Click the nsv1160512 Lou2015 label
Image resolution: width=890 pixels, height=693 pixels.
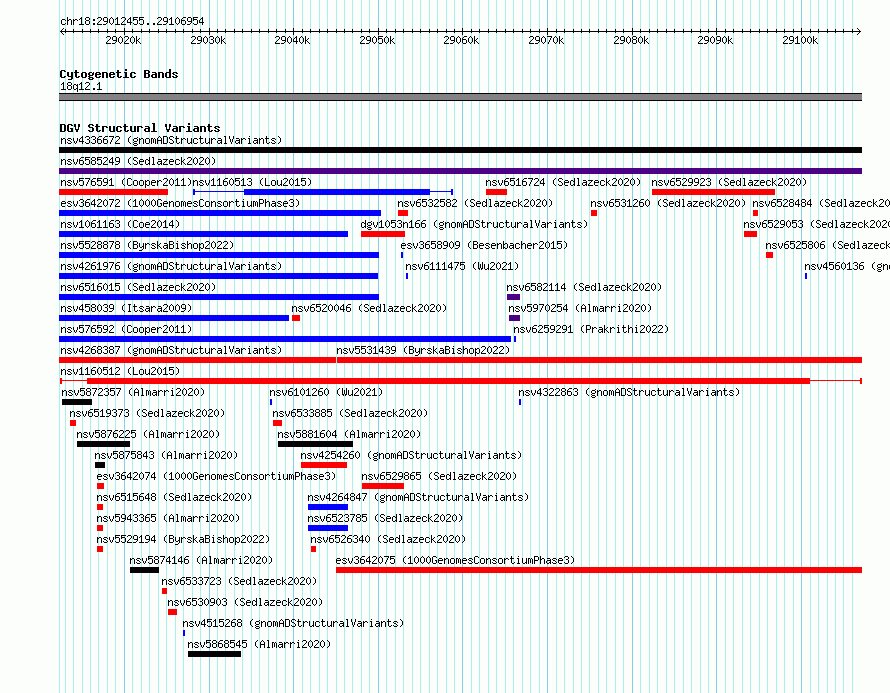pyautogui.click(x=120, y=371)
